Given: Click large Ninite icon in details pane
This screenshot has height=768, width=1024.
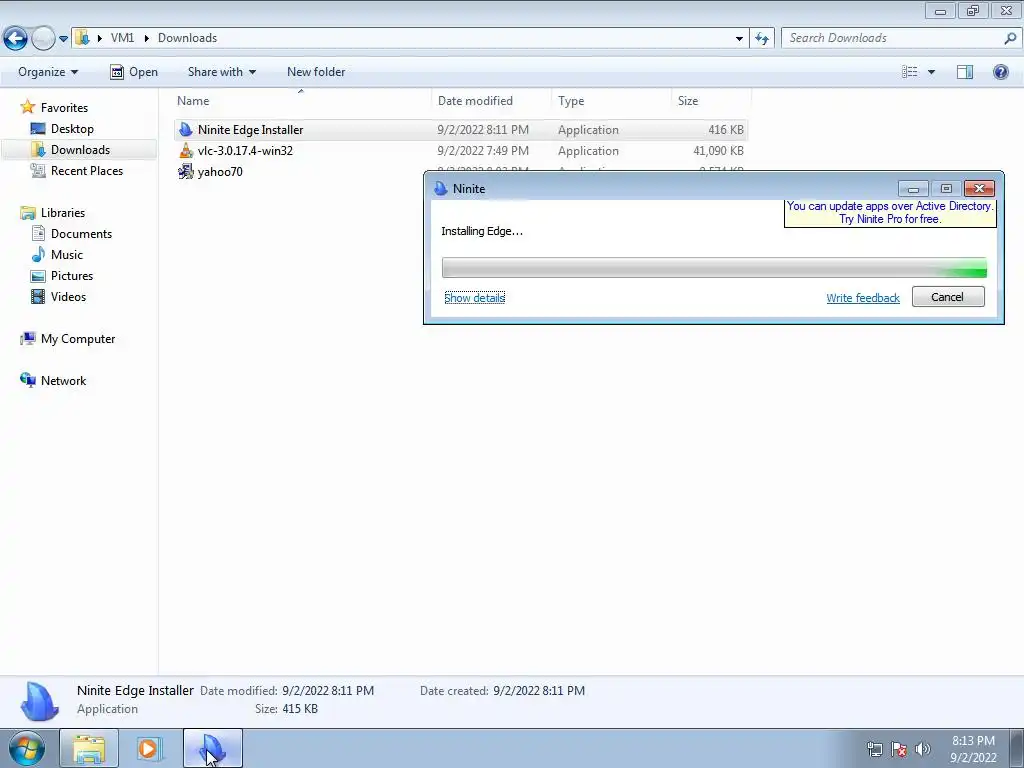Looking at the screenshot, I should (39, 701).
